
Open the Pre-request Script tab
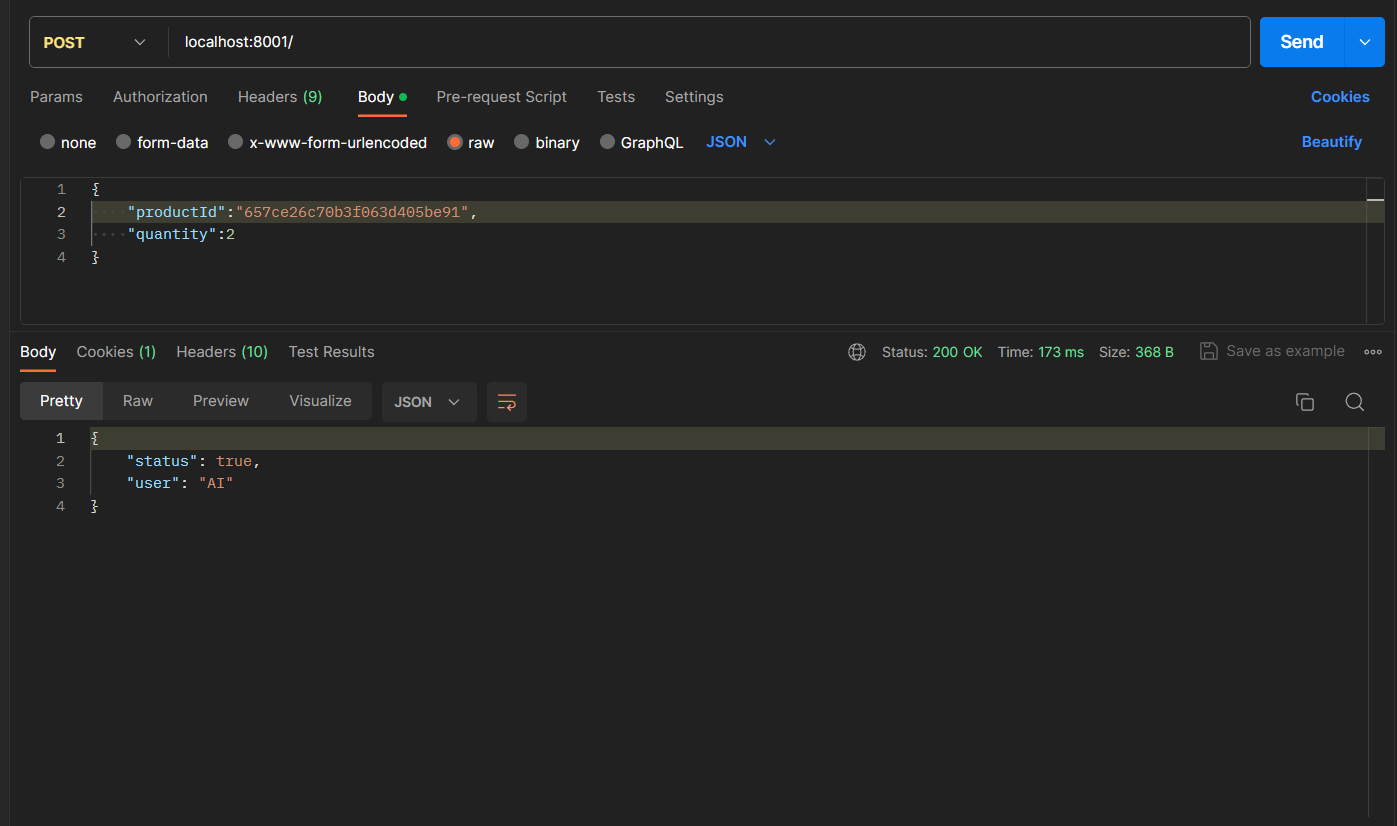tap(502, 97)
